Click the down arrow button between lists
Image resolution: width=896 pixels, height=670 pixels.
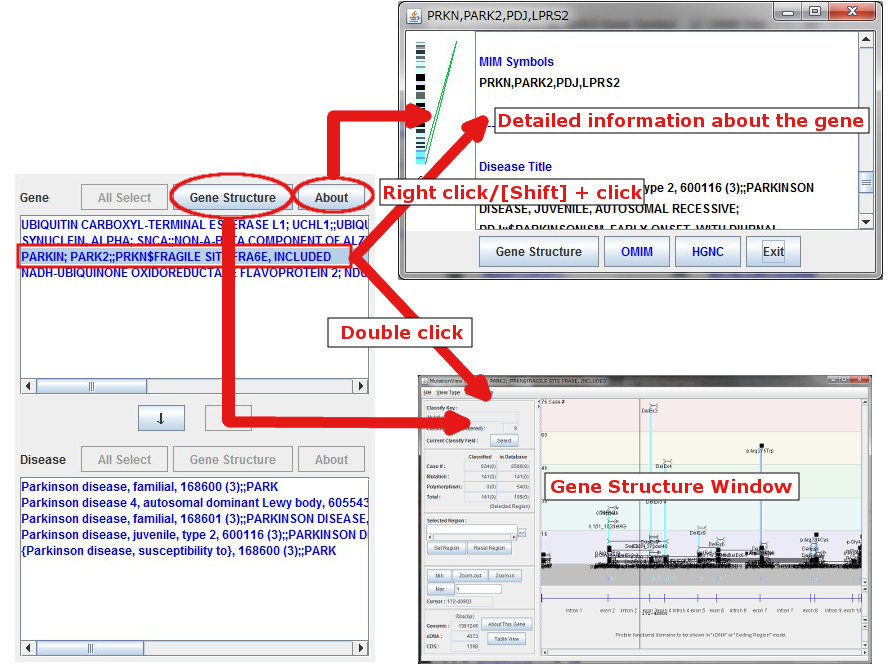pos(160,419)
